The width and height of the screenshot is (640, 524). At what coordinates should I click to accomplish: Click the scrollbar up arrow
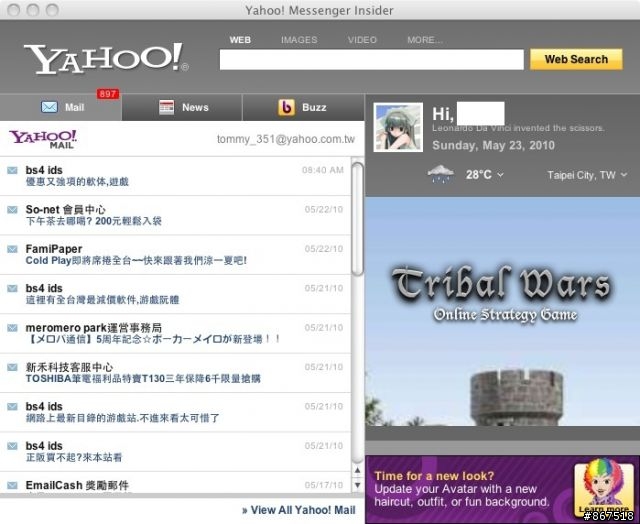(358, 470)
